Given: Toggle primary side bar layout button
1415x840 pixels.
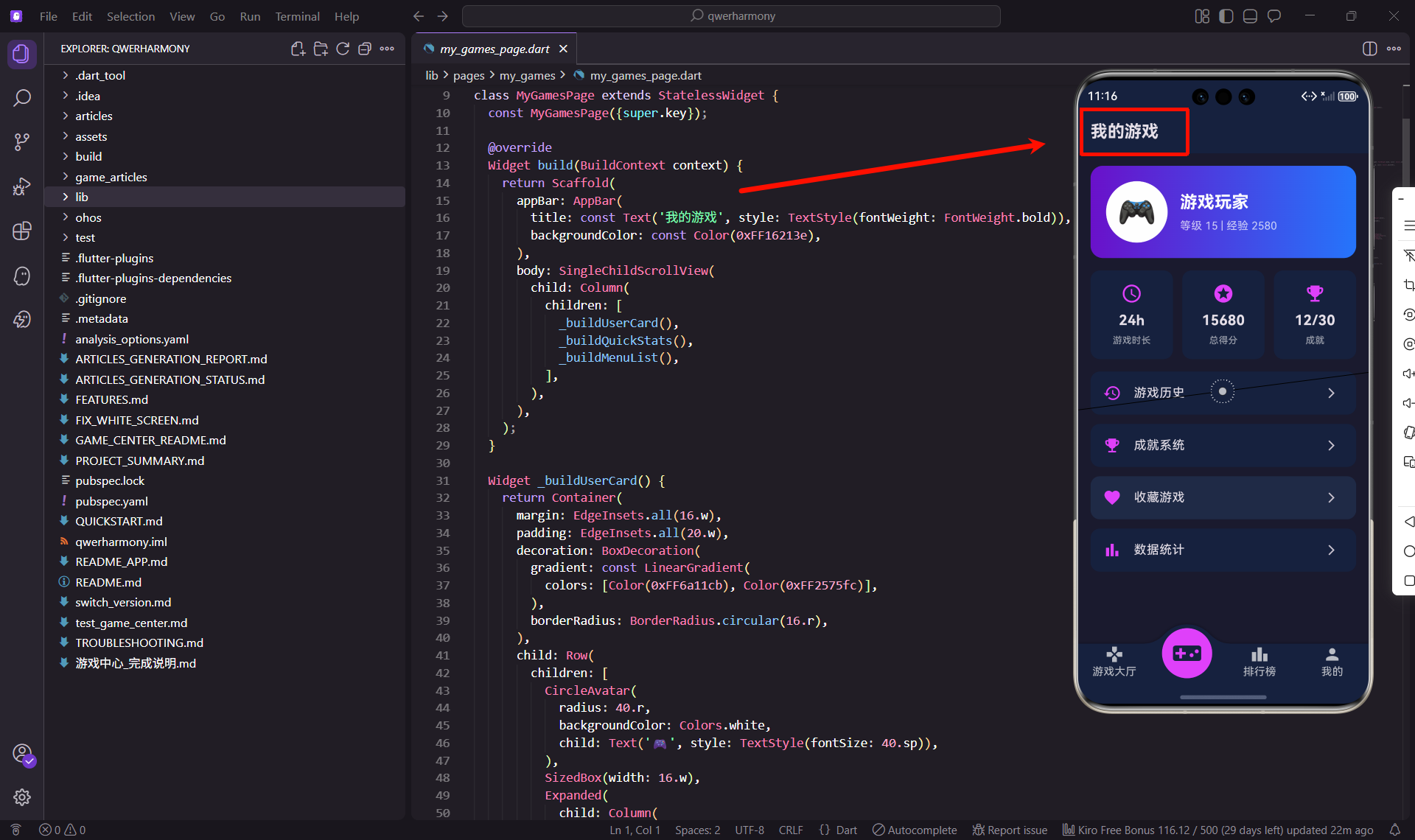Looking at the screenshot, I should (x=1226, y=16).
